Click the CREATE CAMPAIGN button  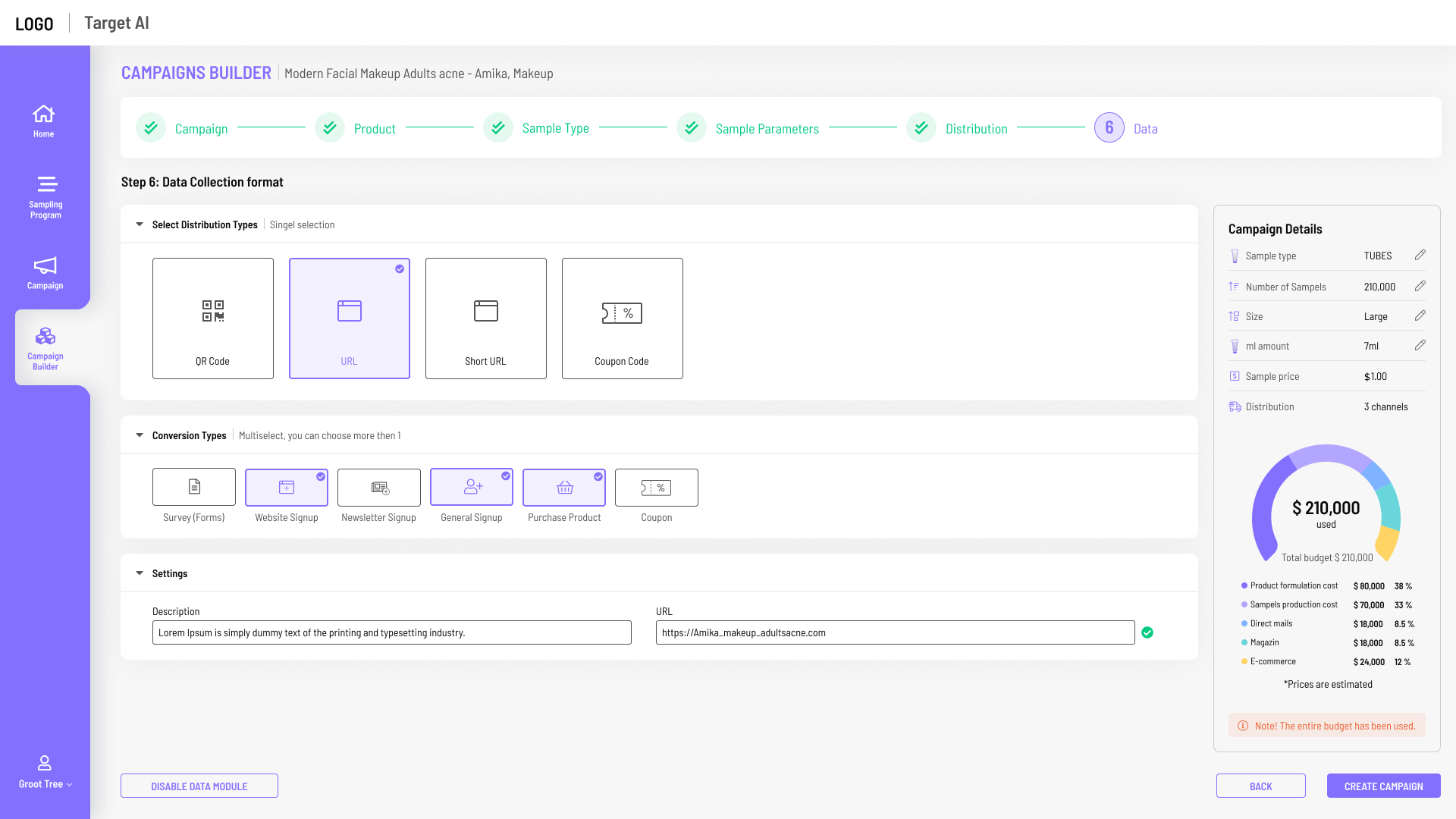click(1384, 786)
